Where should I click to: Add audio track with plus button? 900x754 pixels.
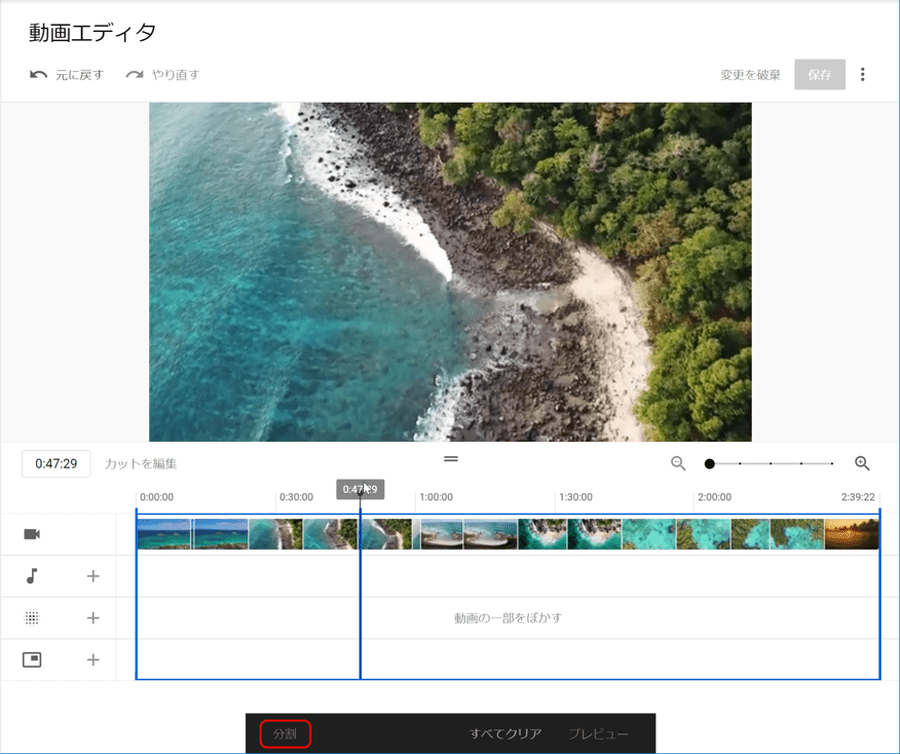pos(93,576)
